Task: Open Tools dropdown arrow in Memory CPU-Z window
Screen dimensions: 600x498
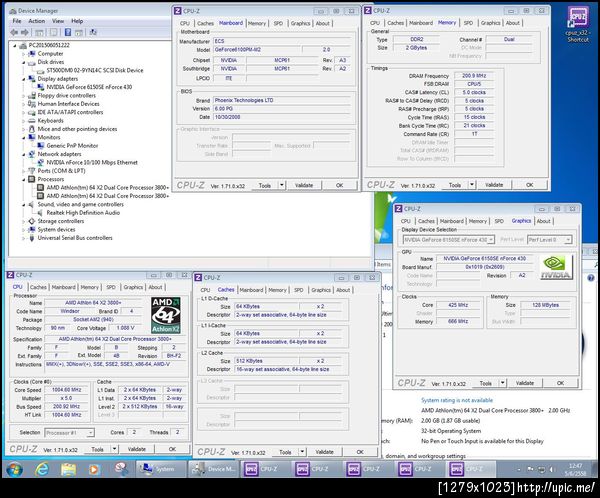Action: pyautogui.click(x=472, y=185)
